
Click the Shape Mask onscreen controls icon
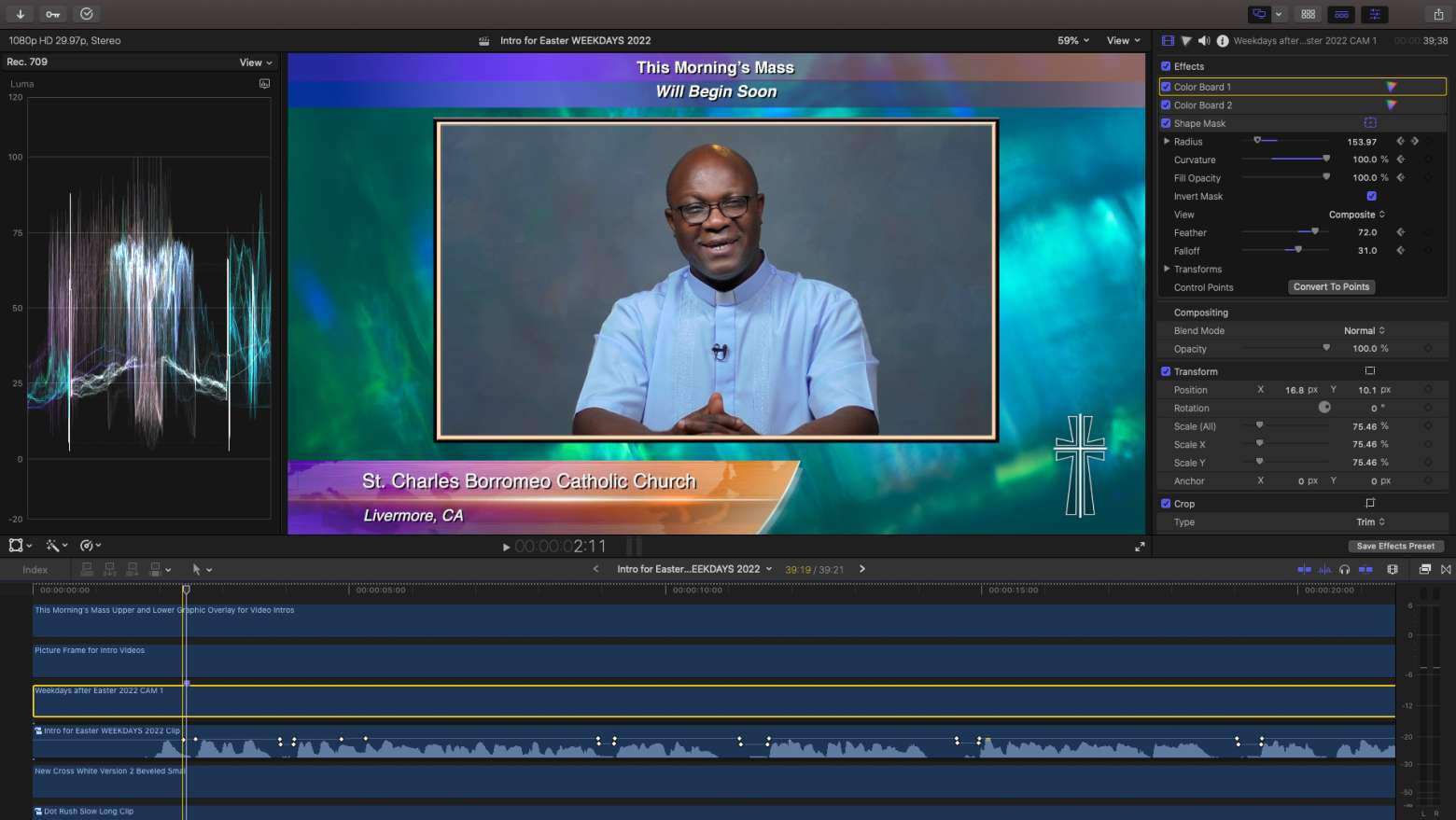[1370, 123]
